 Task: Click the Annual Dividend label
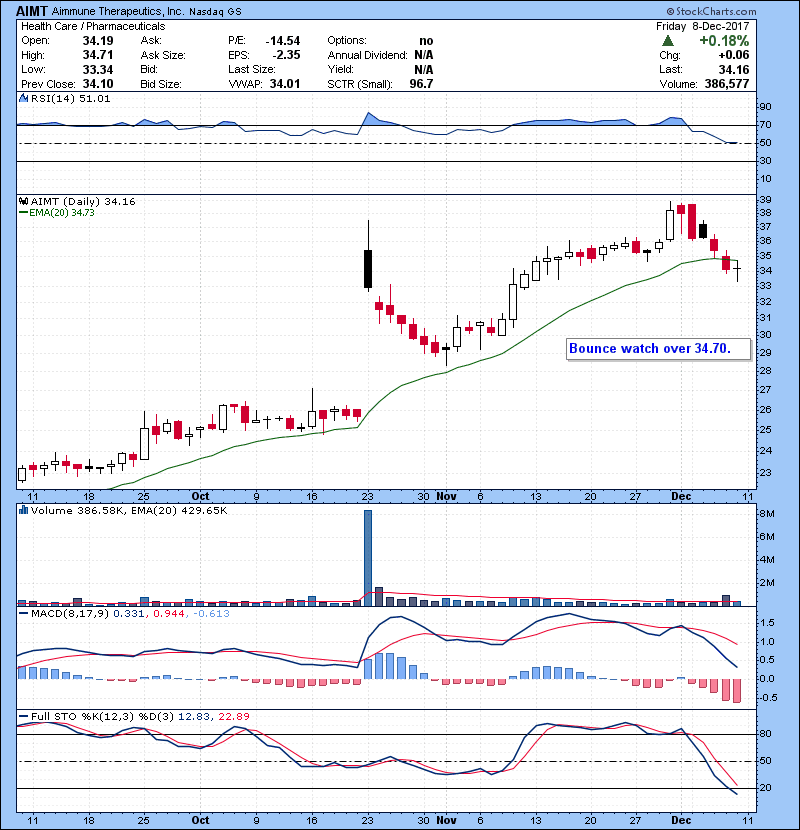click(x=367, y=55)
